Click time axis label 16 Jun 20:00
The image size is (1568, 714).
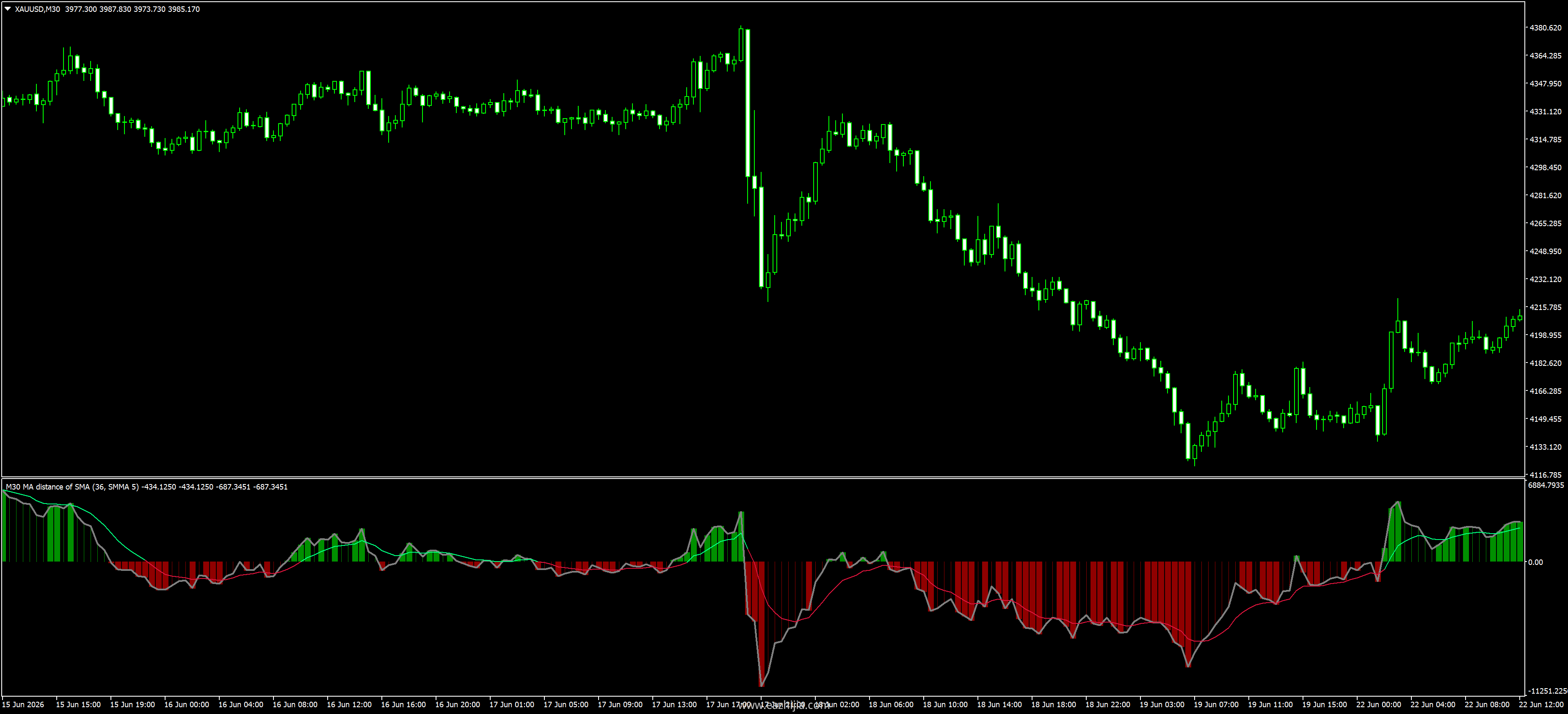tap(458, 706)
